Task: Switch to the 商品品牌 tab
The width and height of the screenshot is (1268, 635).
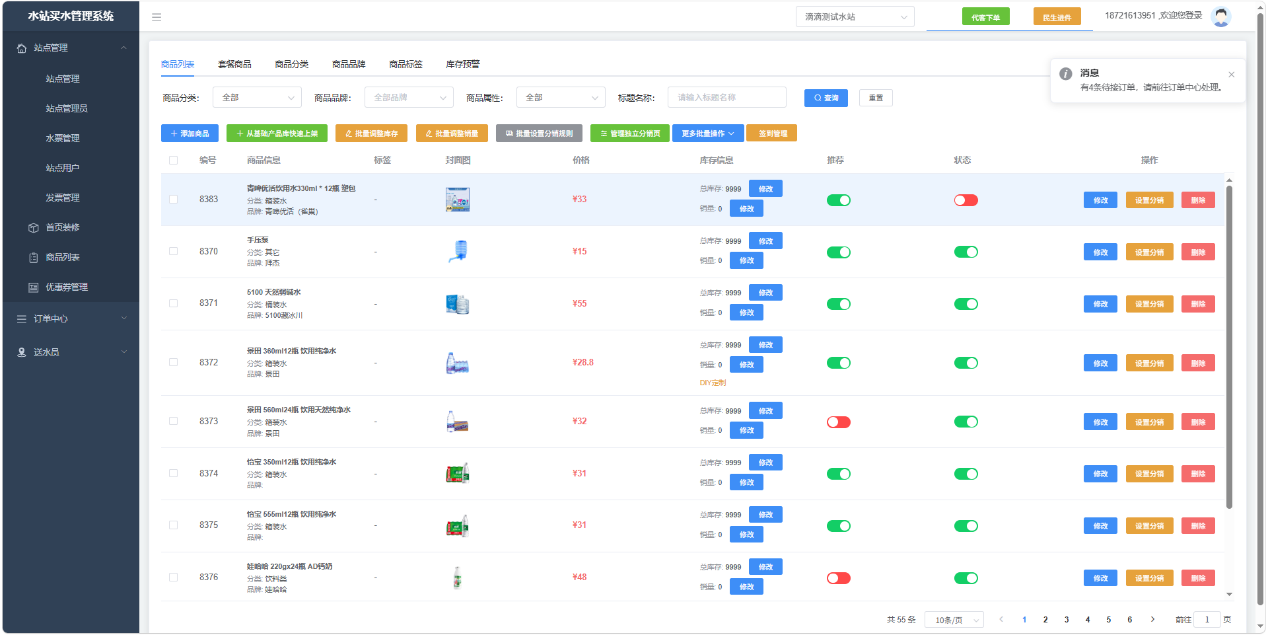Action: tap(349, 64)
